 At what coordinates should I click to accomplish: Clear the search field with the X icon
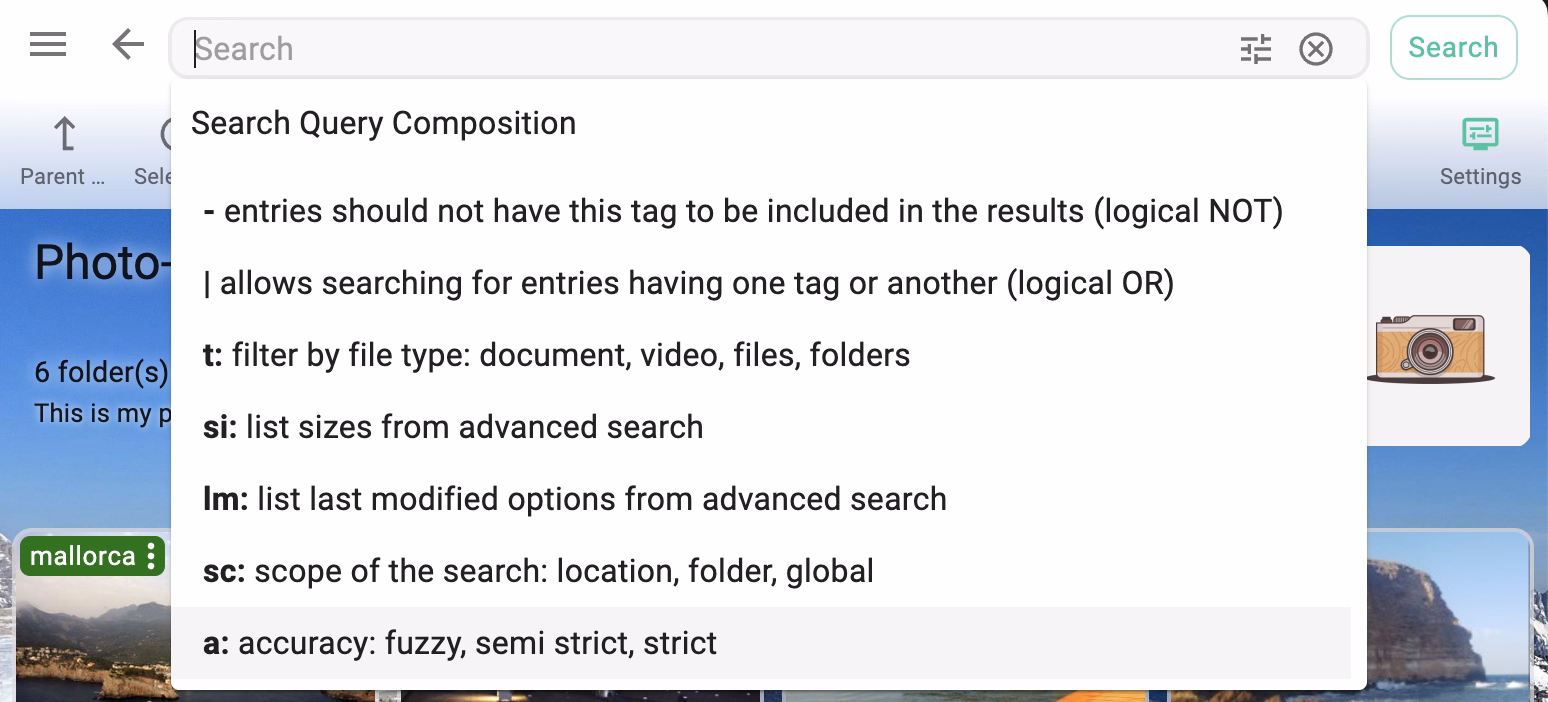tap(1316, 48)
